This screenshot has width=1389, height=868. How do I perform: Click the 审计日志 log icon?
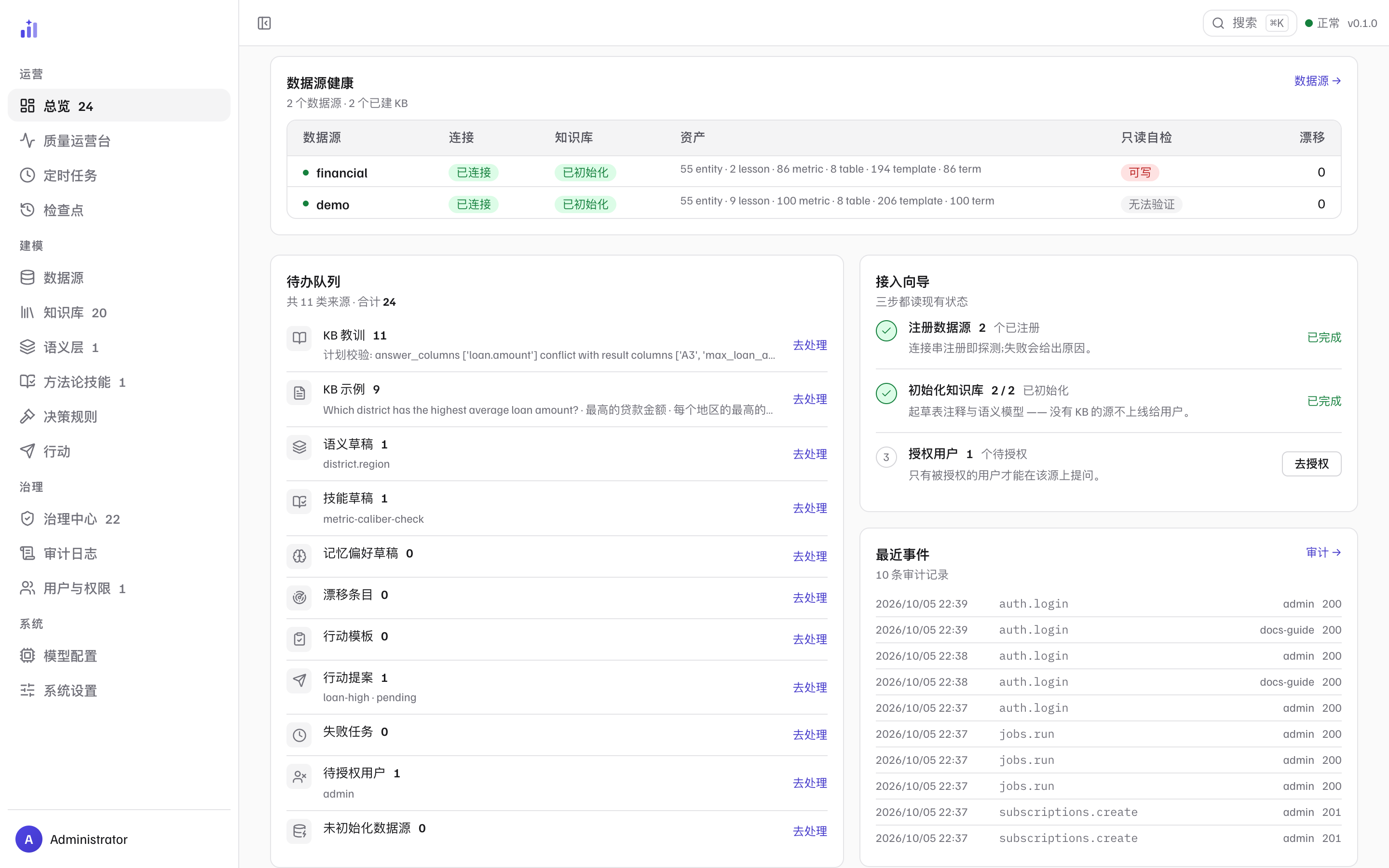pos(27,553)
